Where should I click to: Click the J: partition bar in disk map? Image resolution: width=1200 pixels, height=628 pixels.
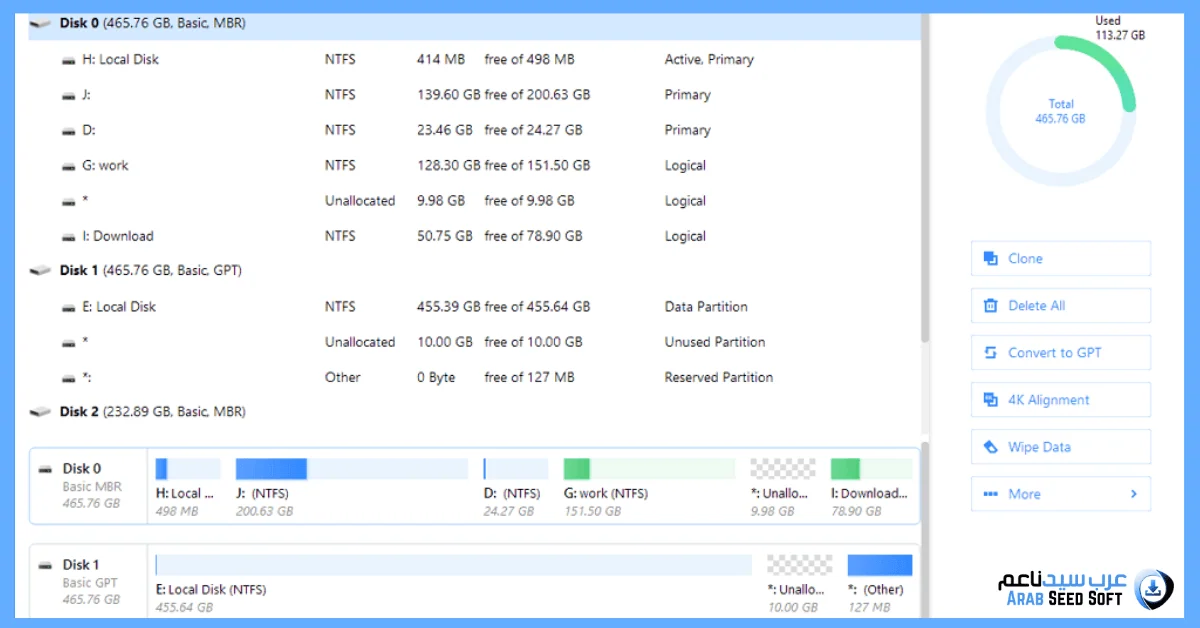(351, 469)
